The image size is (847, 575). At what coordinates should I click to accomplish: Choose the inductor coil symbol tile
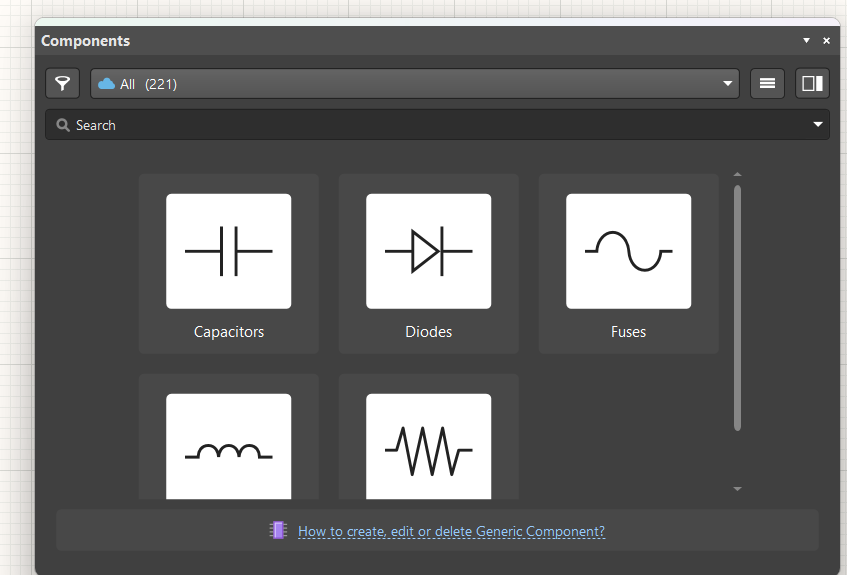click(228, 446)
